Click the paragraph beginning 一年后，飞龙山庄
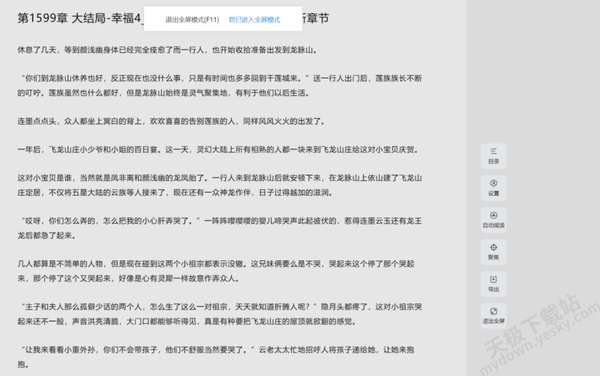This screenshot has width=600, height=376. [x=218, y=150]
